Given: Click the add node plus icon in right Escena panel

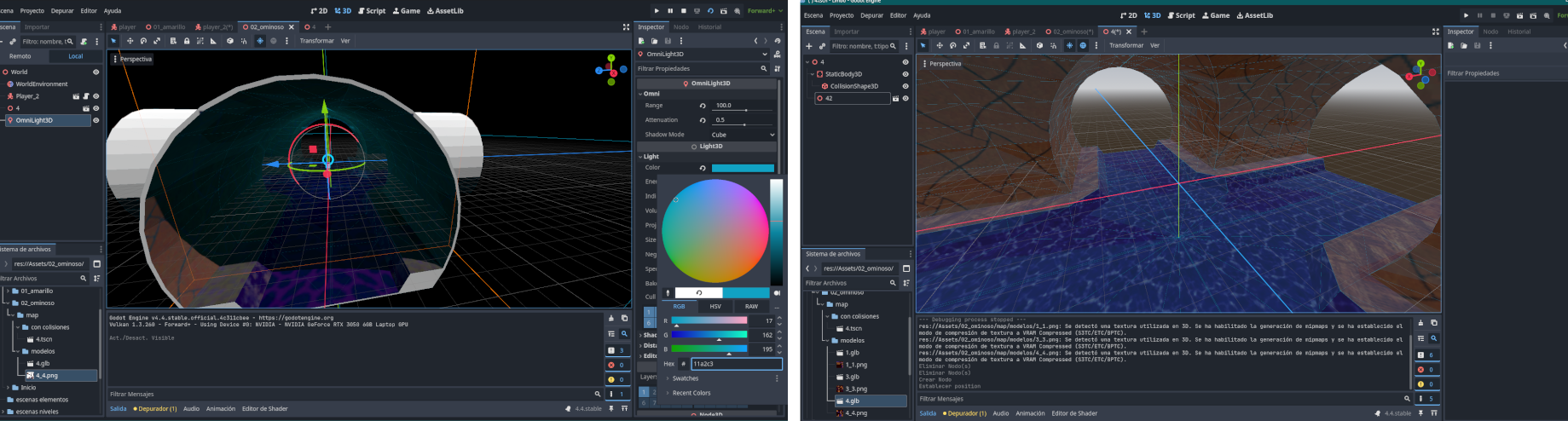Looking at the screenshot, I should coord(809,46).
